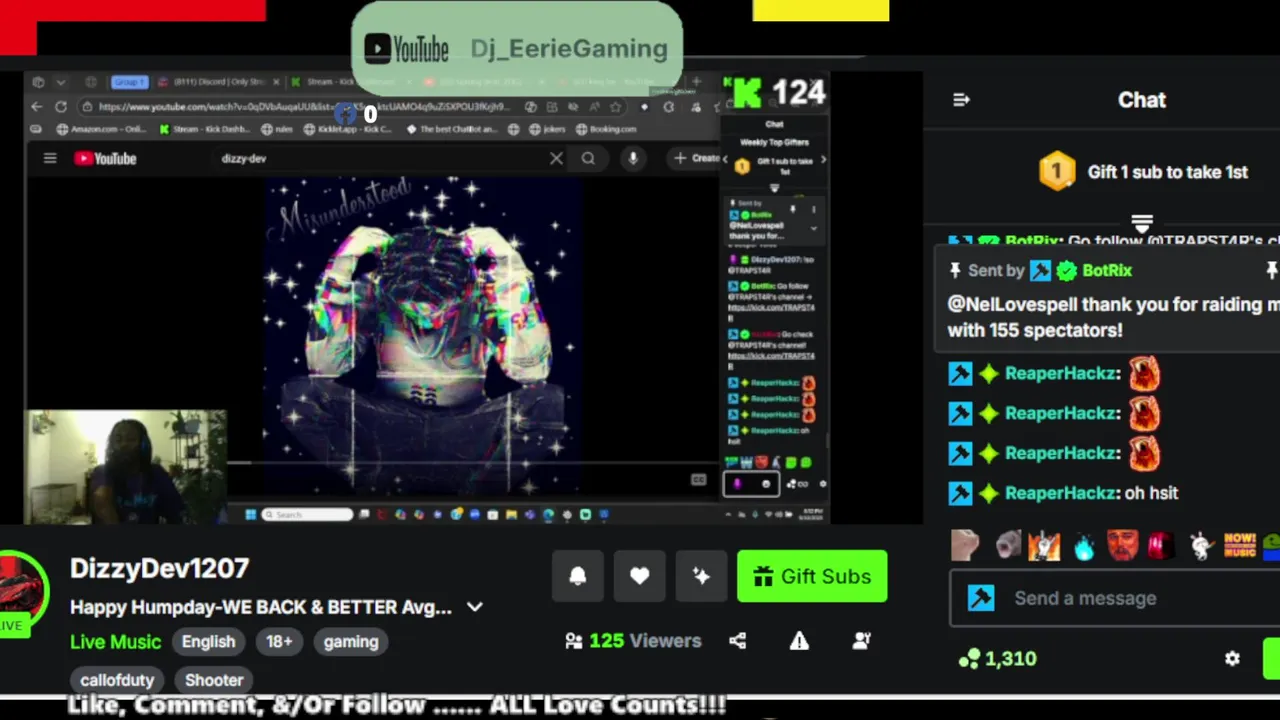Viewport: 1280px width, 720px height.
Task: Click the DizzyDev1207 channel name
Action: (x=159, y=568)
